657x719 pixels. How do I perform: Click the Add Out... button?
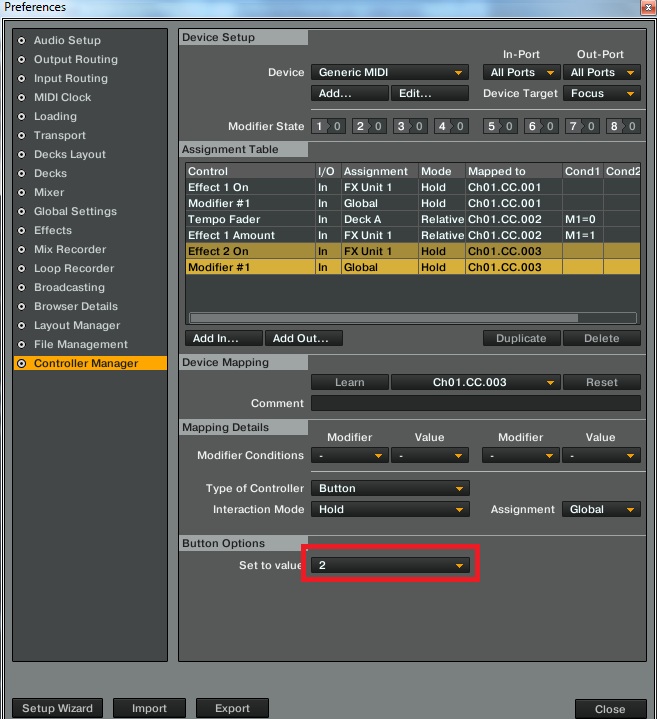click(304, 338)
